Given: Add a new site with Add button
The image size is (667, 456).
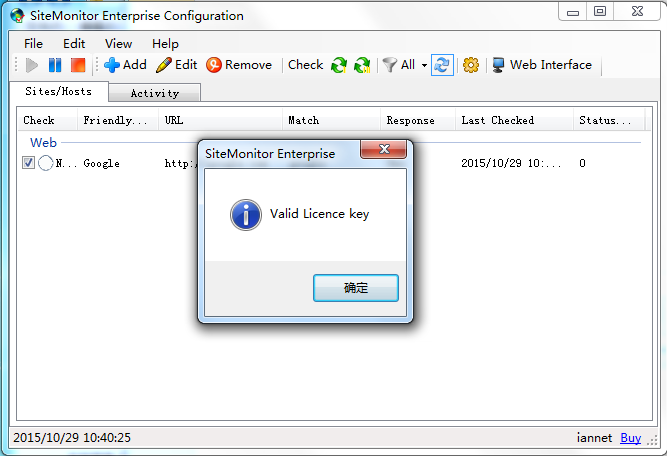Looking at the screenshot, I should tap(125, 65).
